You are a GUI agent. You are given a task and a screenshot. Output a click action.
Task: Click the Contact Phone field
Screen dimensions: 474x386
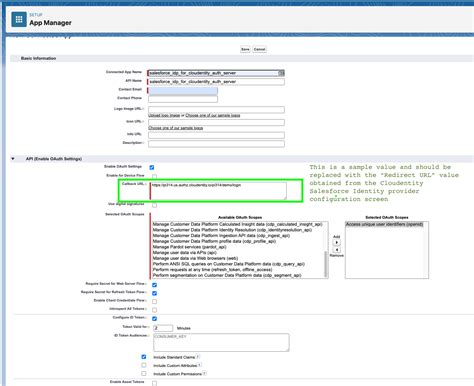(x=183, y=99)
